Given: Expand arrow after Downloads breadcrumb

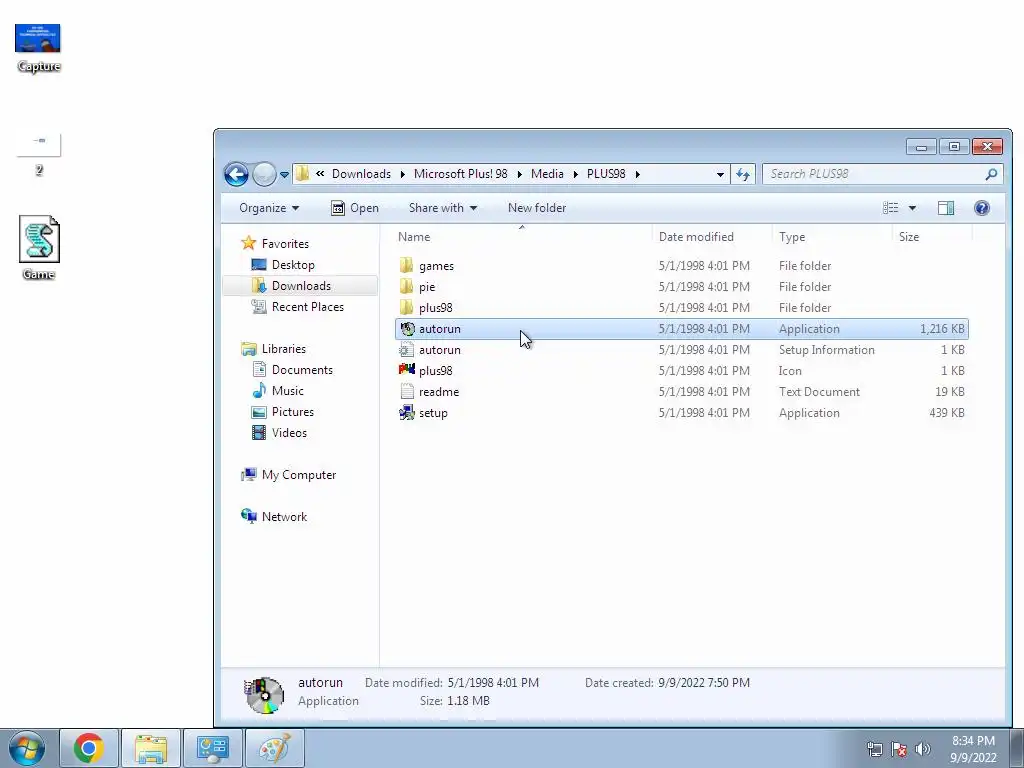Looking at the screenshot, I should 402,174.
